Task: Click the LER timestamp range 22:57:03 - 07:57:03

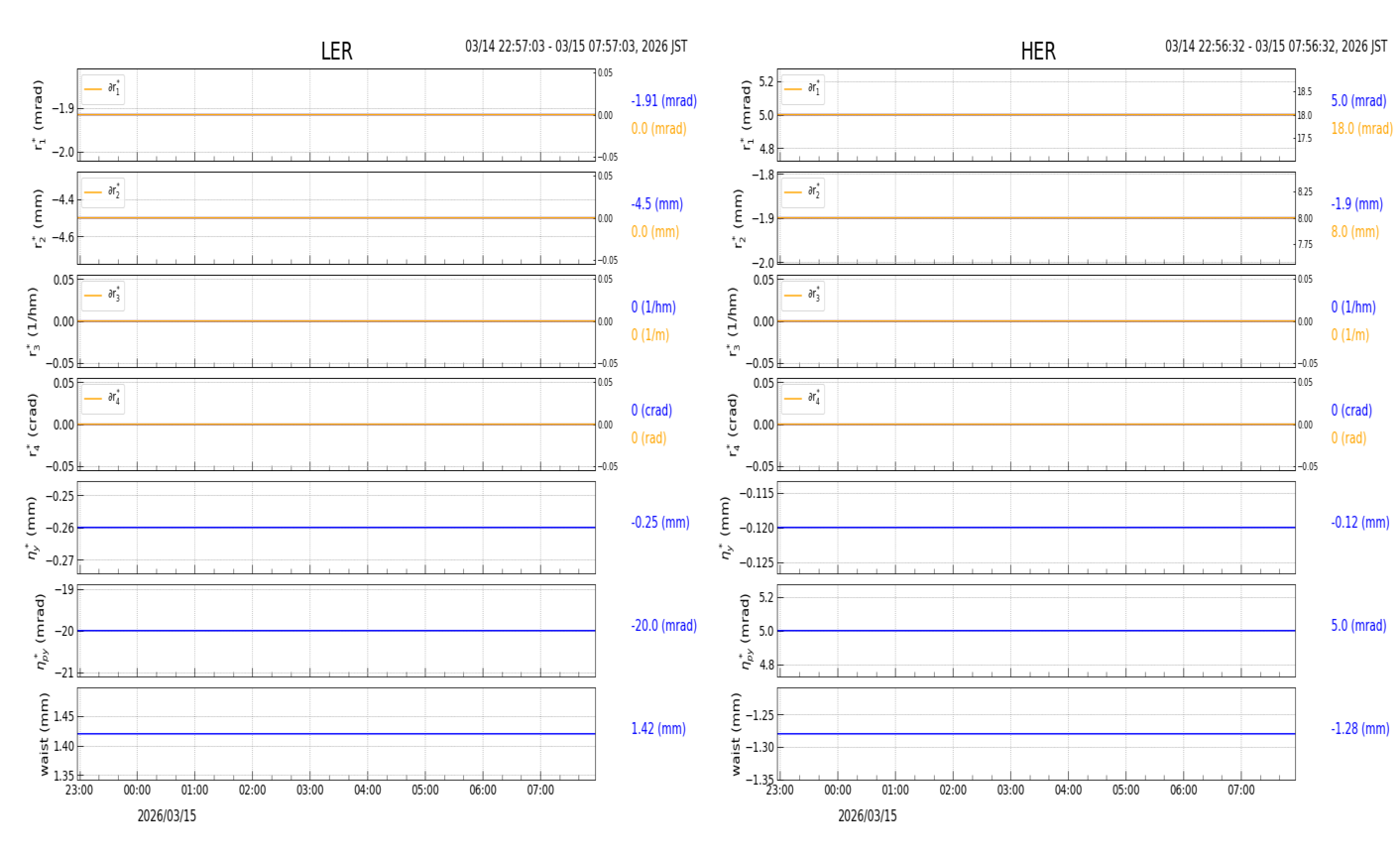Action: (x=576, y=47)
